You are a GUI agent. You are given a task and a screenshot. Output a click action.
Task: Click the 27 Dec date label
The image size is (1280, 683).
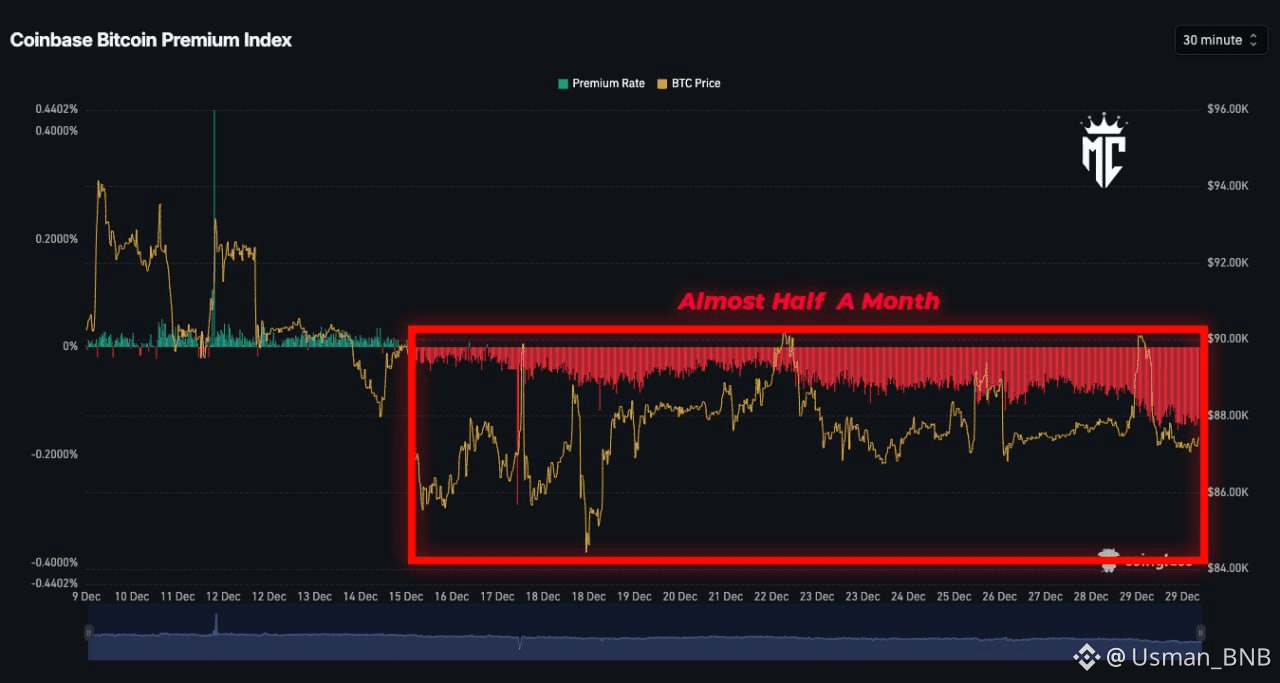click(x=1045, y=596)
